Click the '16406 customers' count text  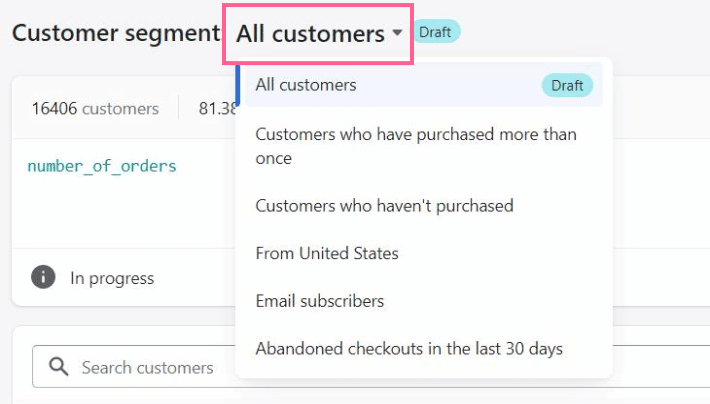95,109
